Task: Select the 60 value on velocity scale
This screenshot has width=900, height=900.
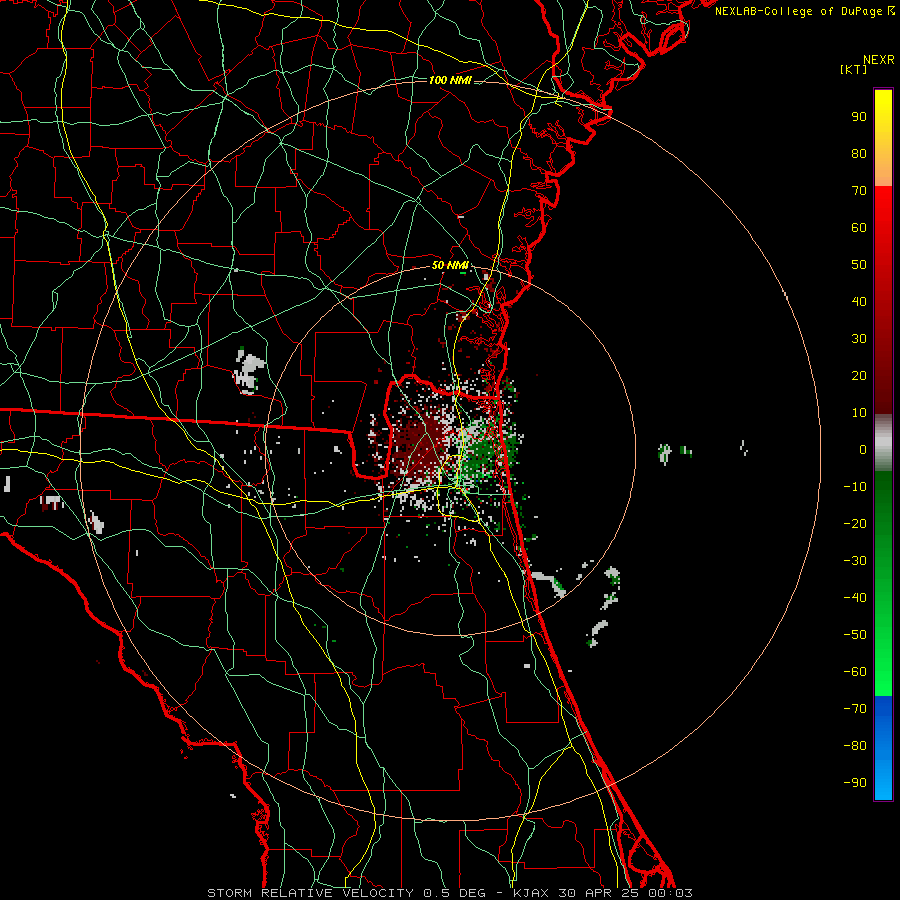Action: tap(859, 227)
